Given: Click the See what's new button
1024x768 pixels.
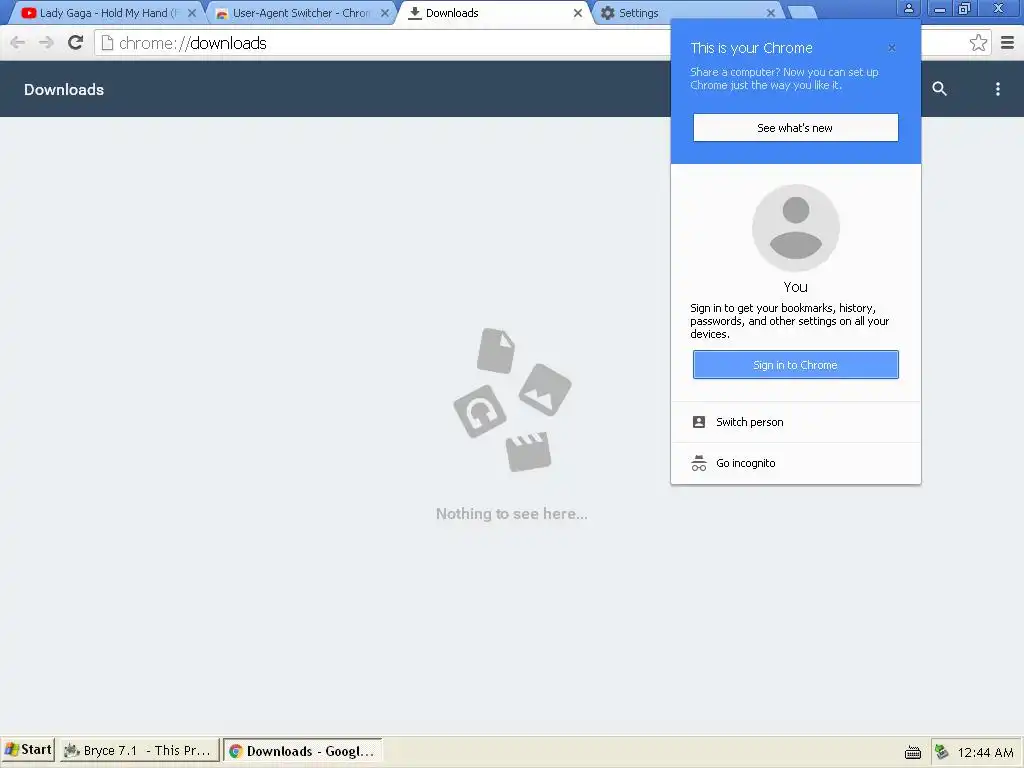Looking at the screenshot, I should (x=795, y=128).
